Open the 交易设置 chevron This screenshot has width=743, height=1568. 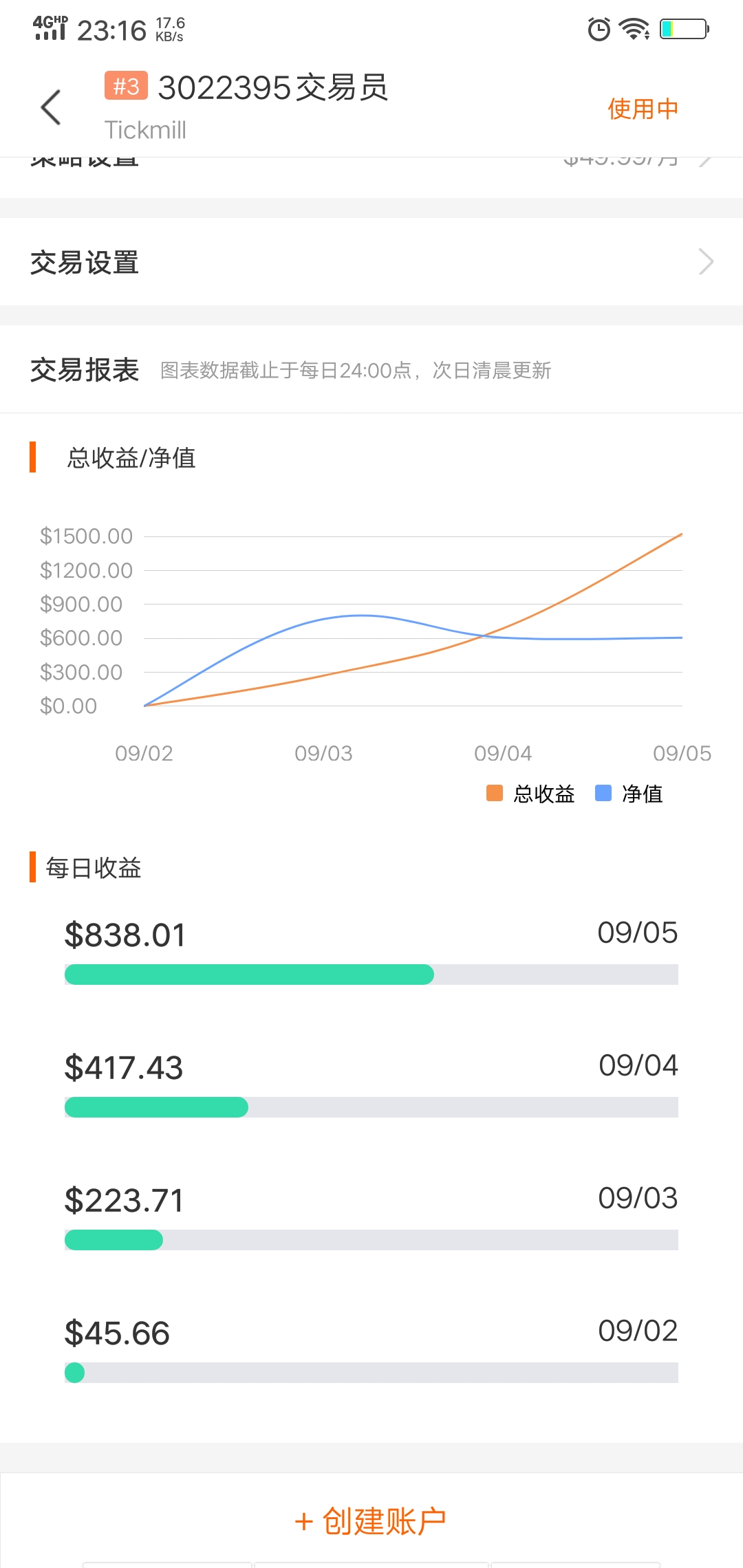point(706,261)
